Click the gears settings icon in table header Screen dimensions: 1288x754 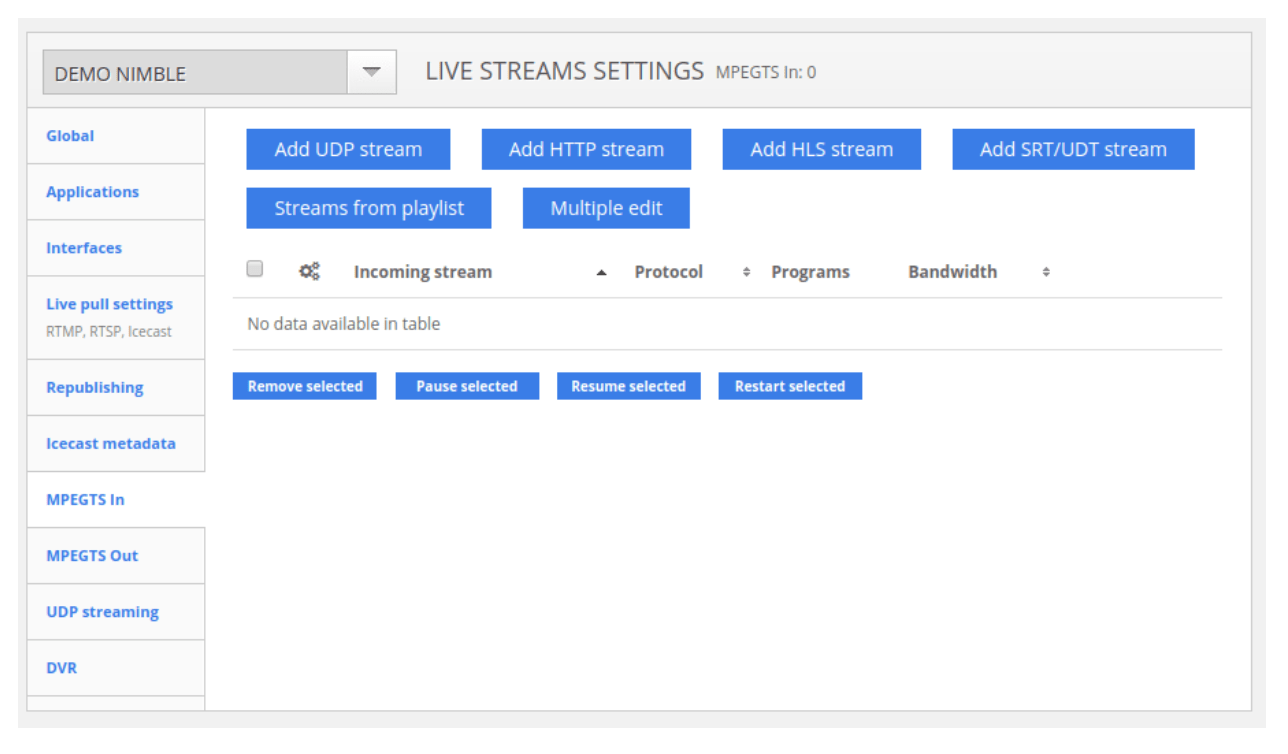coord(309,271)
